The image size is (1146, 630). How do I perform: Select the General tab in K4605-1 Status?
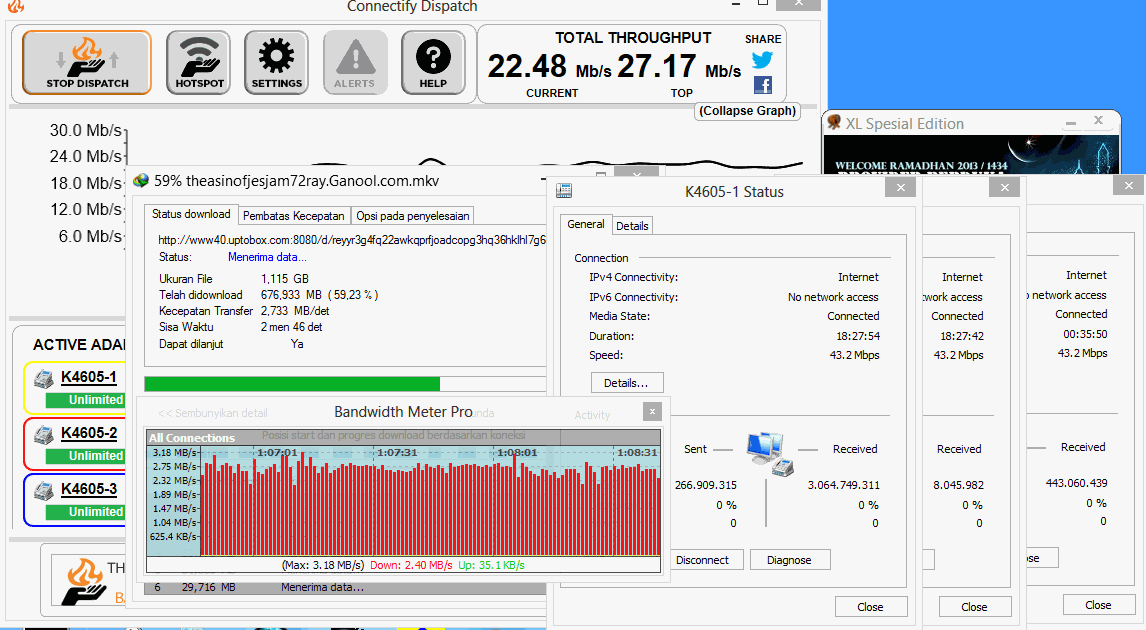585,224
